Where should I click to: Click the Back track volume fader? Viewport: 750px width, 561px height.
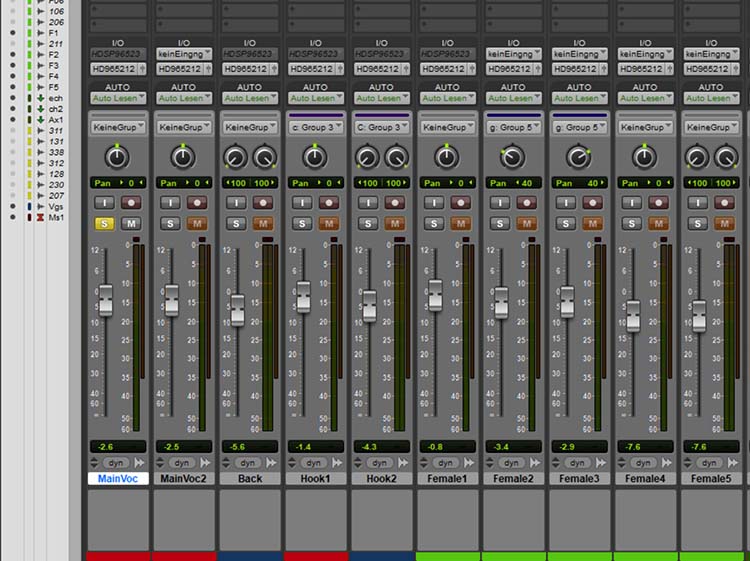pos(238,310)
